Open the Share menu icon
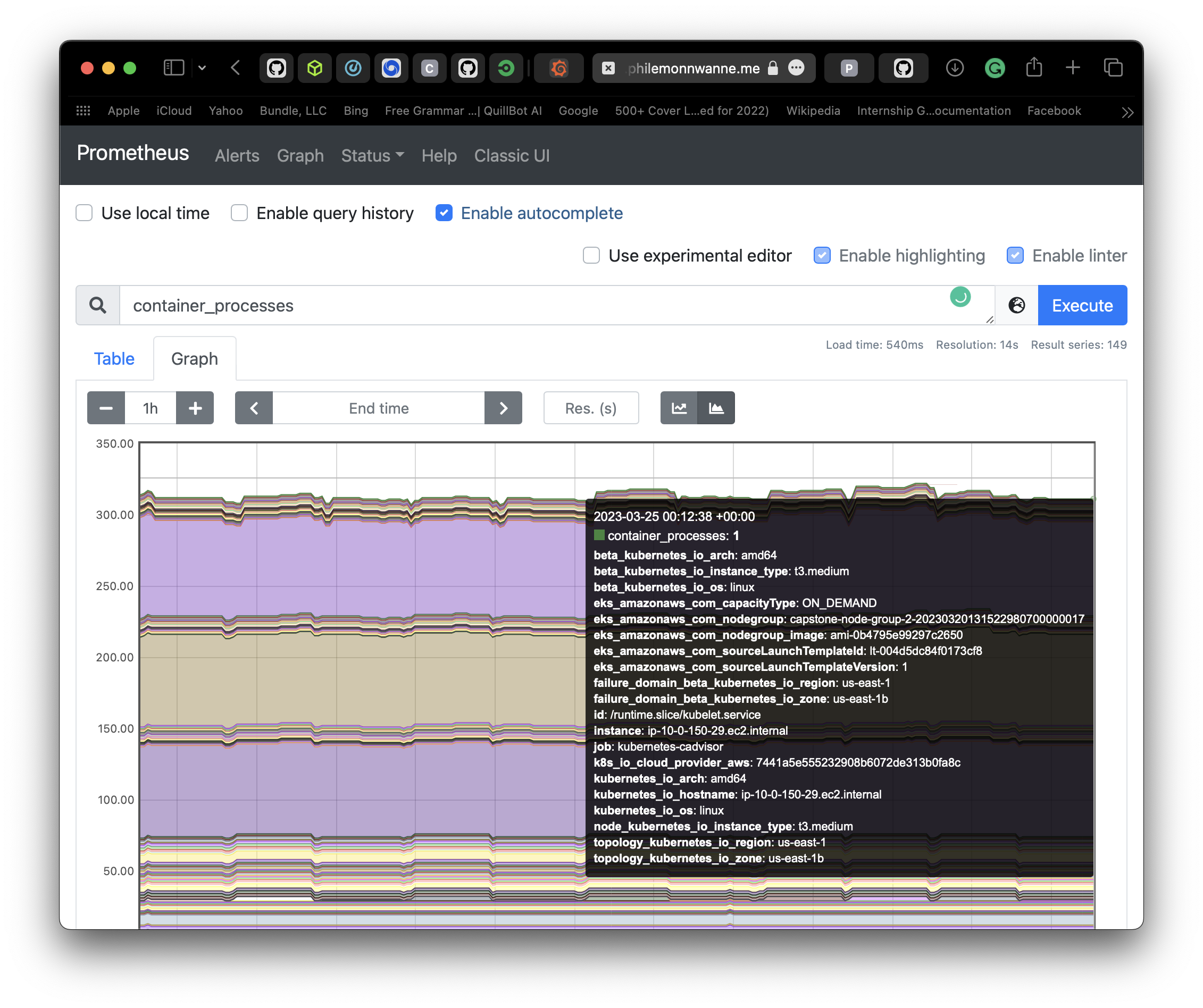This screenshot has width=1203, height=1008. [x=1034, y=67]
